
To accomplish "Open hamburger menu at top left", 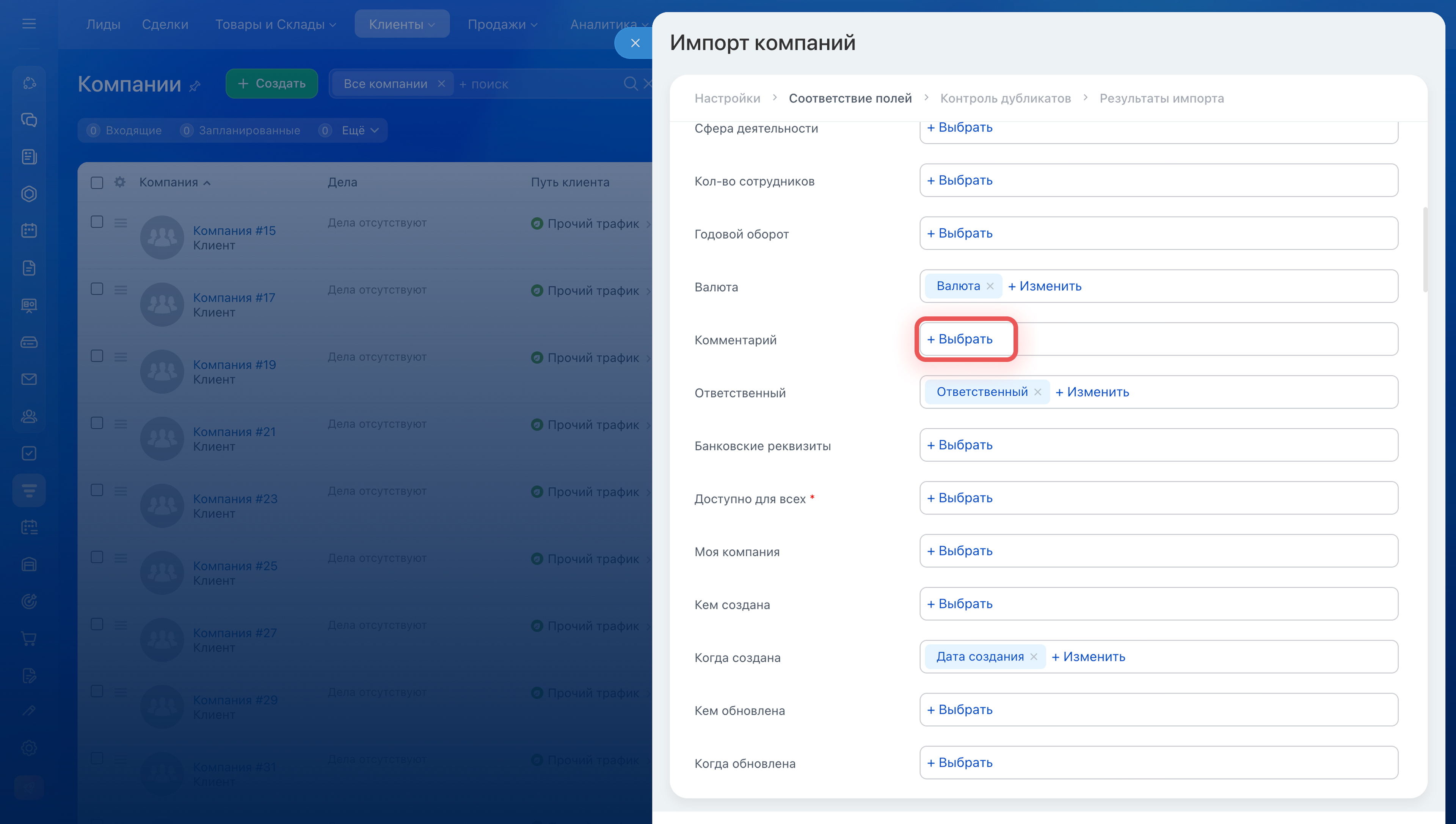I will pyautogui.click(x=29, y=24).
